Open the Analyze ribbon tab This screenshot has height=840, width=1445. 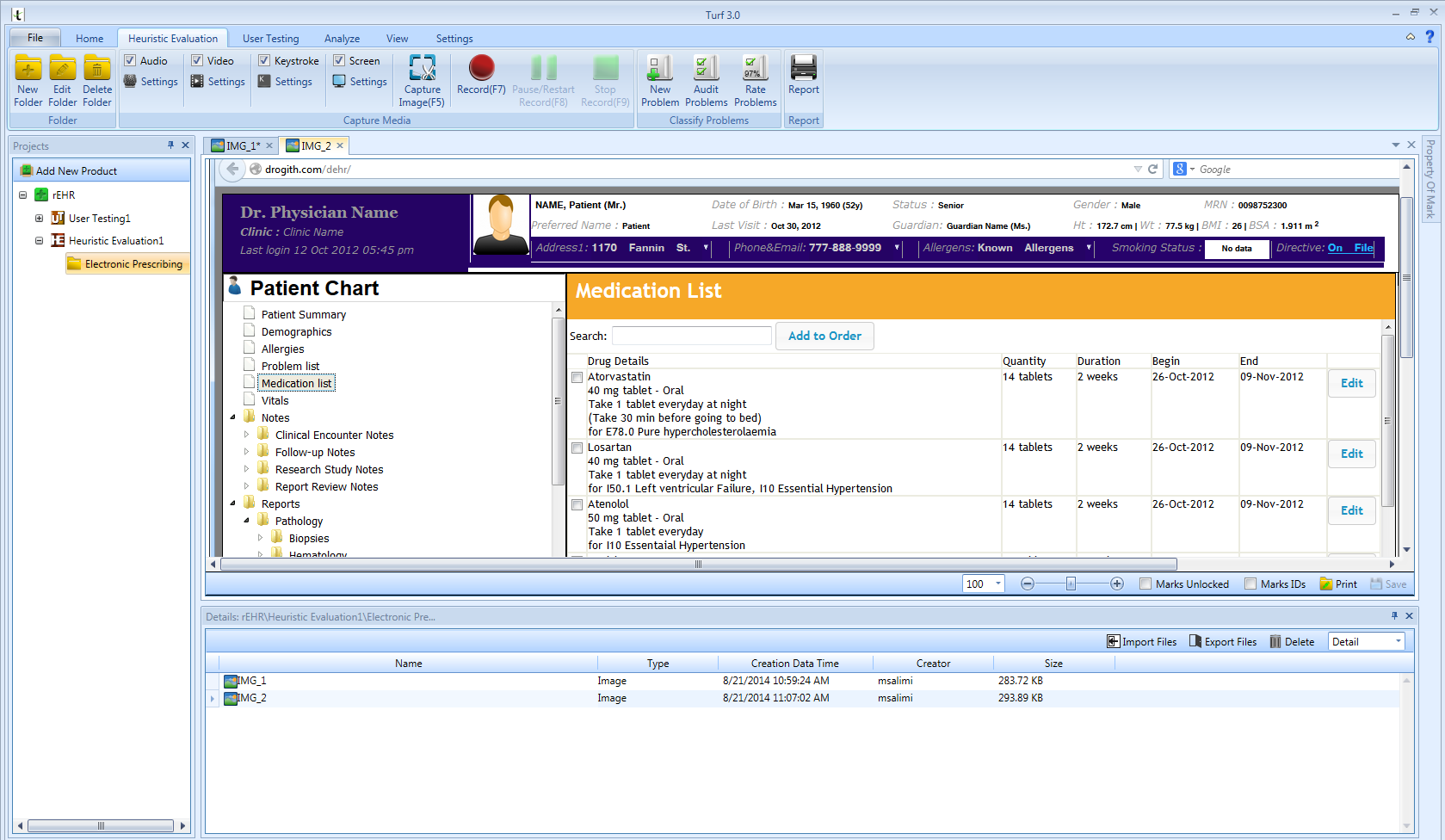342,39
